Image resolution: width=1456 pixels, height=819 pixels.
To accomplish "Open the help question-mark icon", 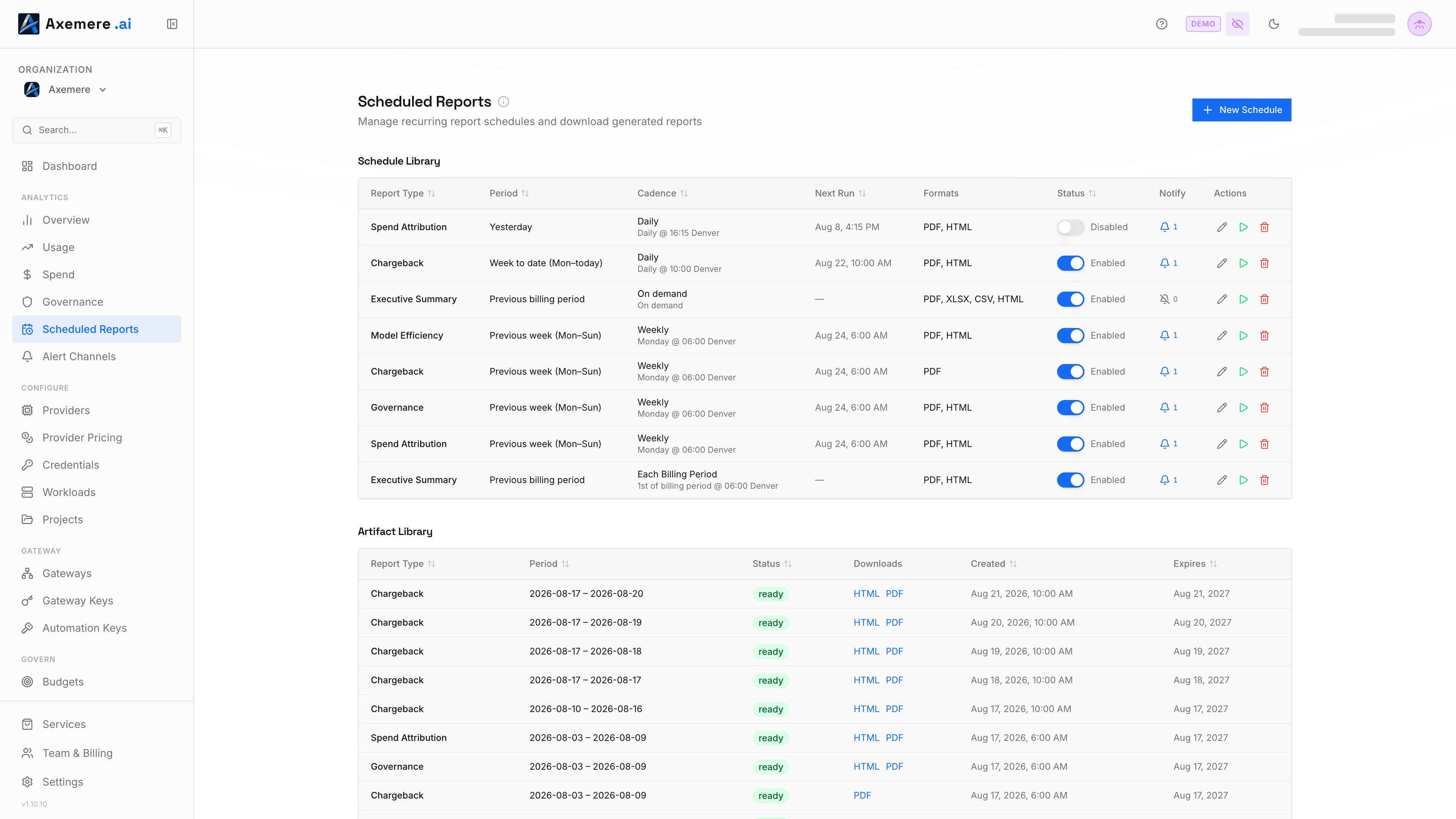I will [1161, 24].
